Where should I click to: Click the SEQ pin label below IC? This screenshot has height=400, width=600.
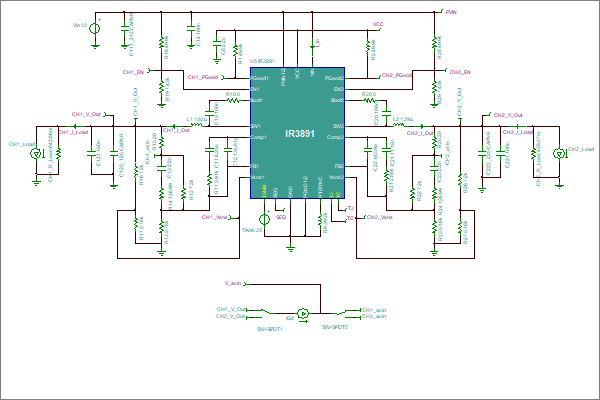coord(281,217)
